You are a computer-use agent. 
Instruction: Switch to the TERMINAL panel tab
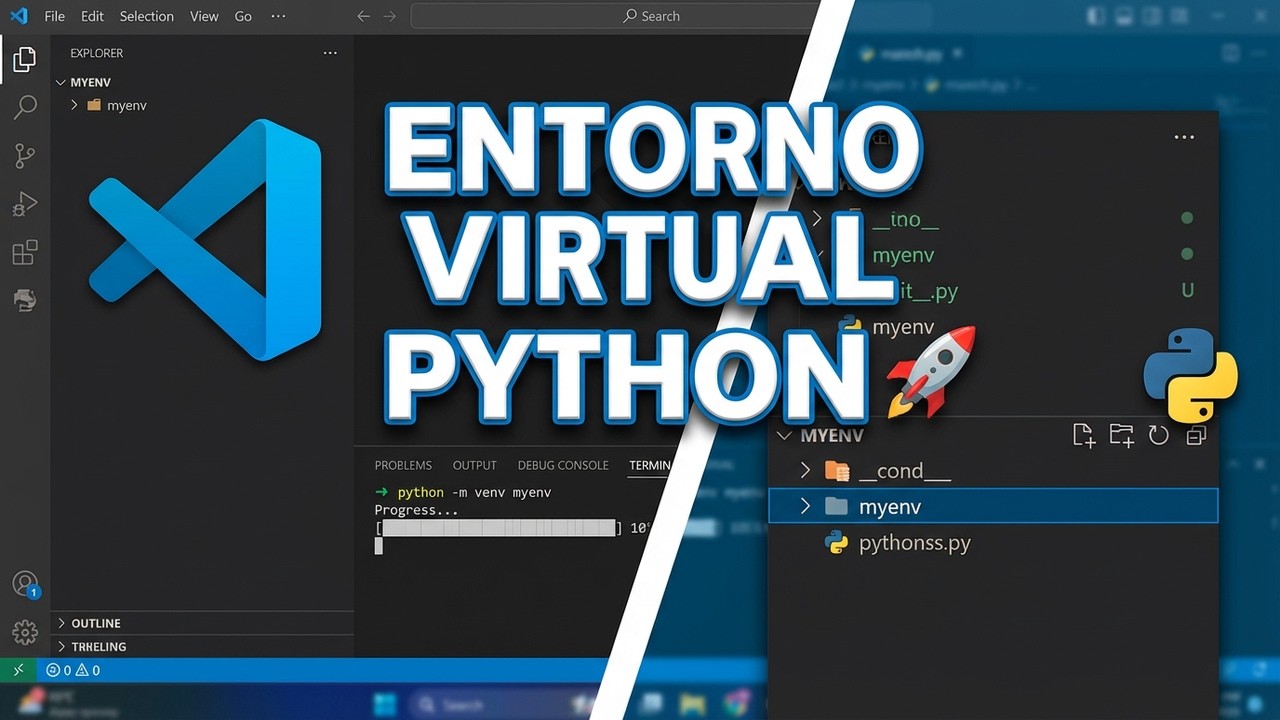651,465
